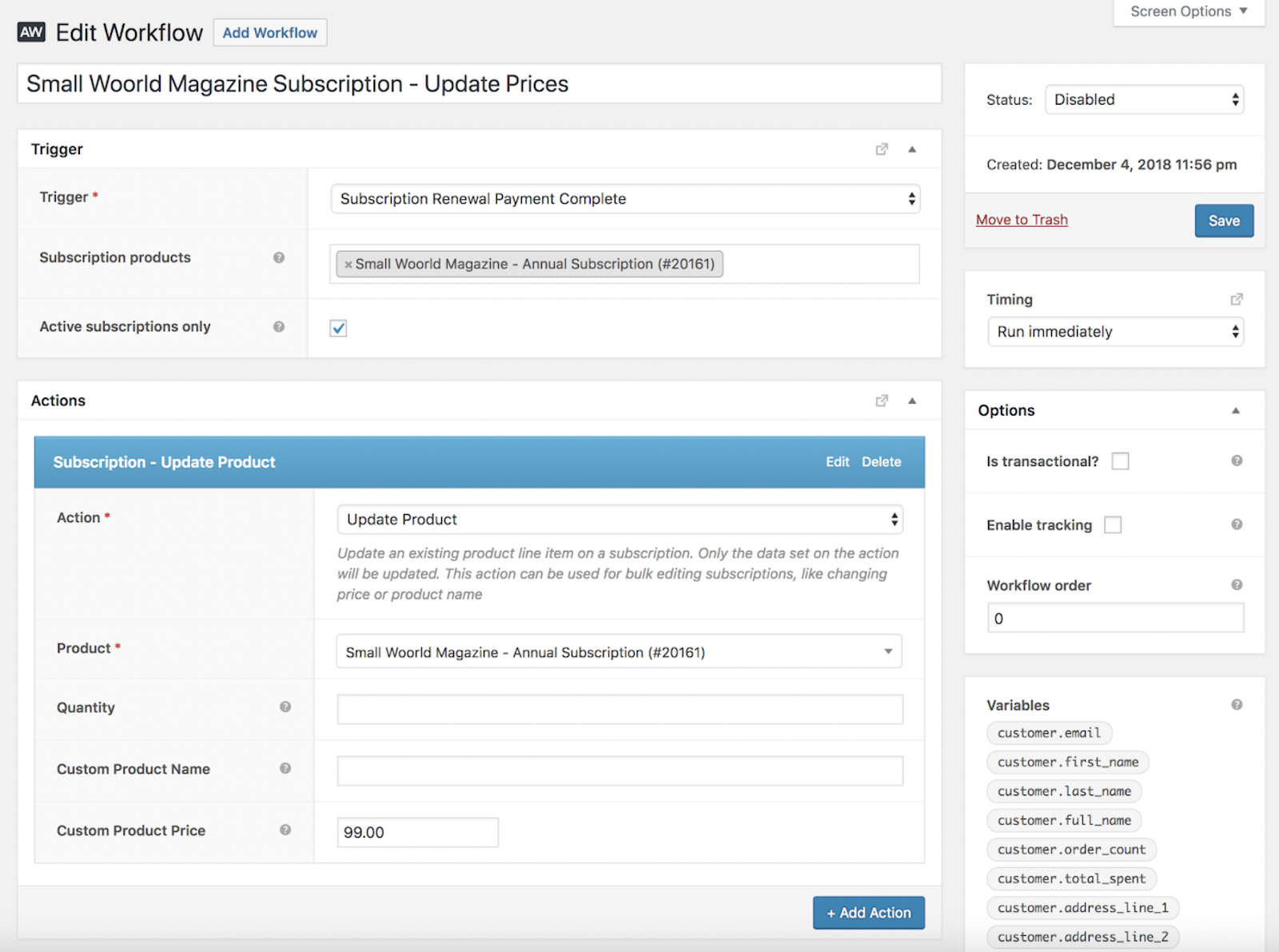Show help for Quantity field
The width and height of the screenshot is (1279, 952).
(x=285, y=707)
